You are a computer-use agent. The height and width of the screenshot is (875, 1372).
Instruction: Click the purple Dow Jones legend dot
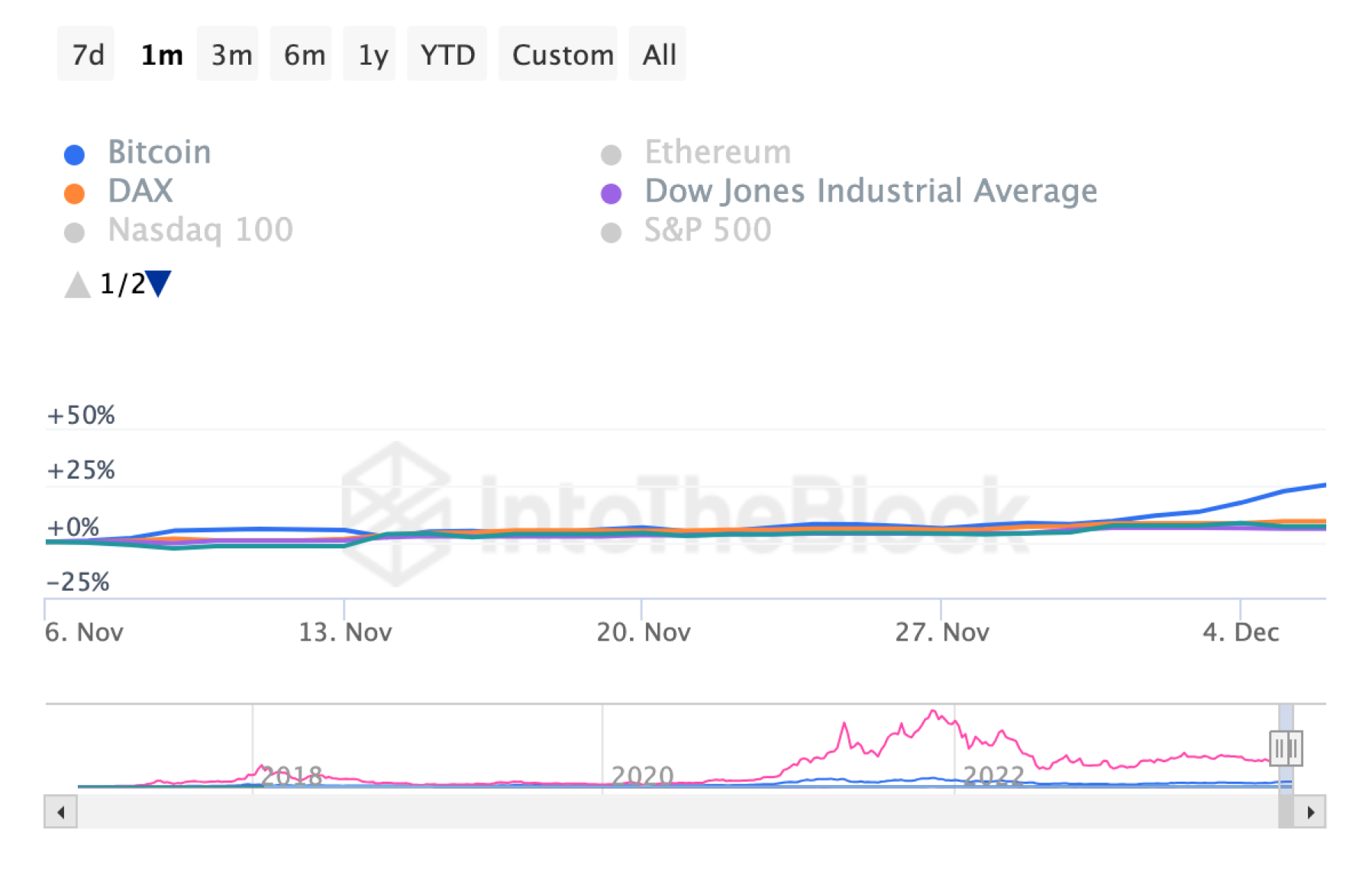(x=611, y=194)
